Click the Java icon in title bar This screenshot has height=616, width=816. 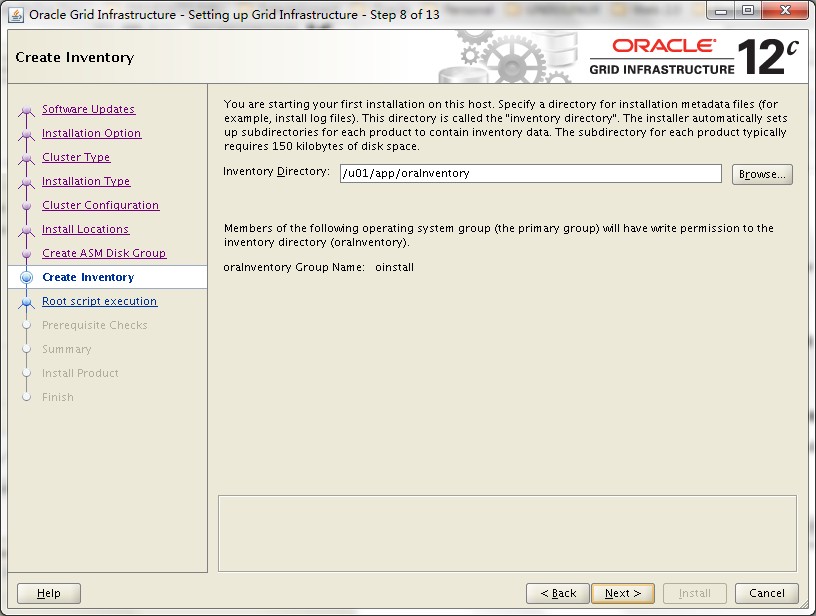pyautogui.click(x=16, y=15)
